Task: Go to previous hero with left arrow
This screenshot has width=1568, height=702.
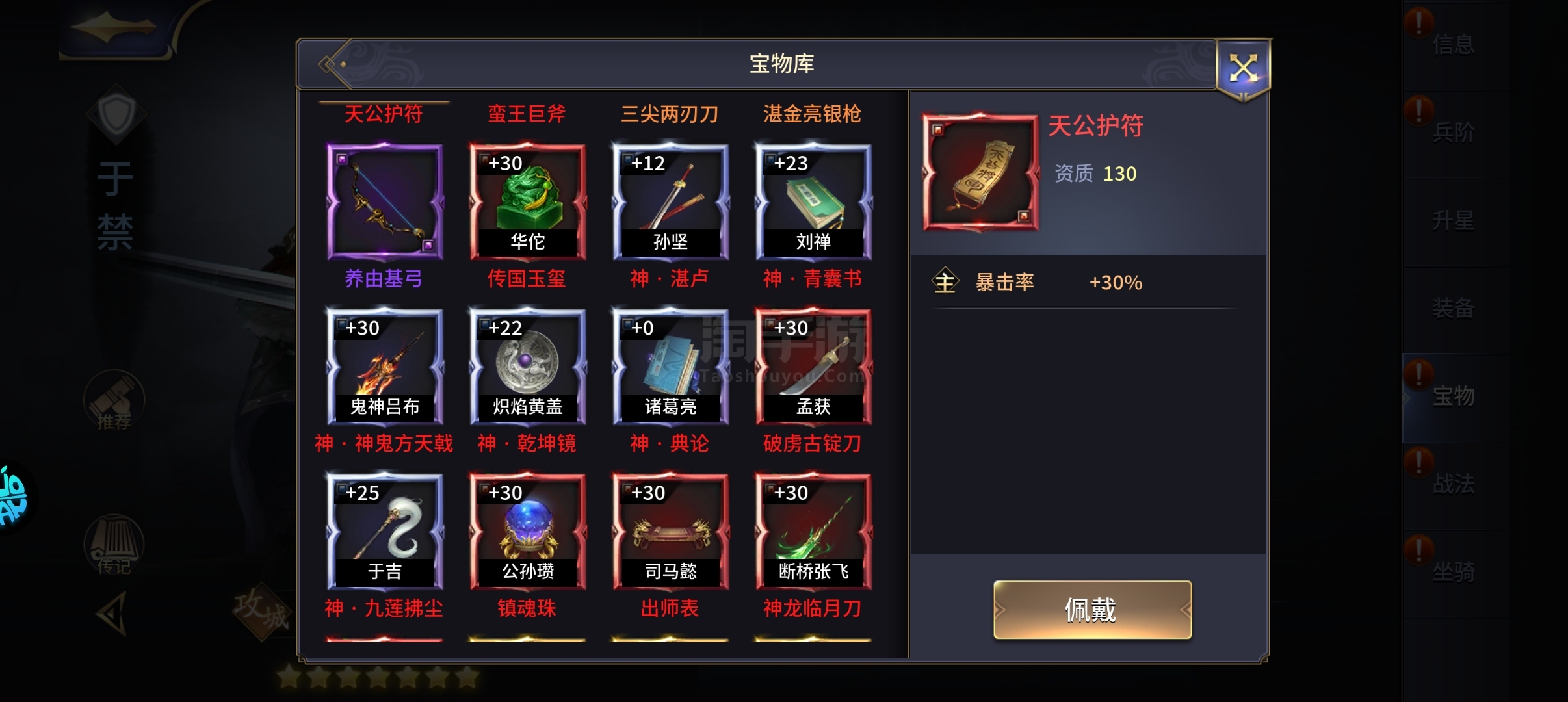Action: click(x=111, y=613)
